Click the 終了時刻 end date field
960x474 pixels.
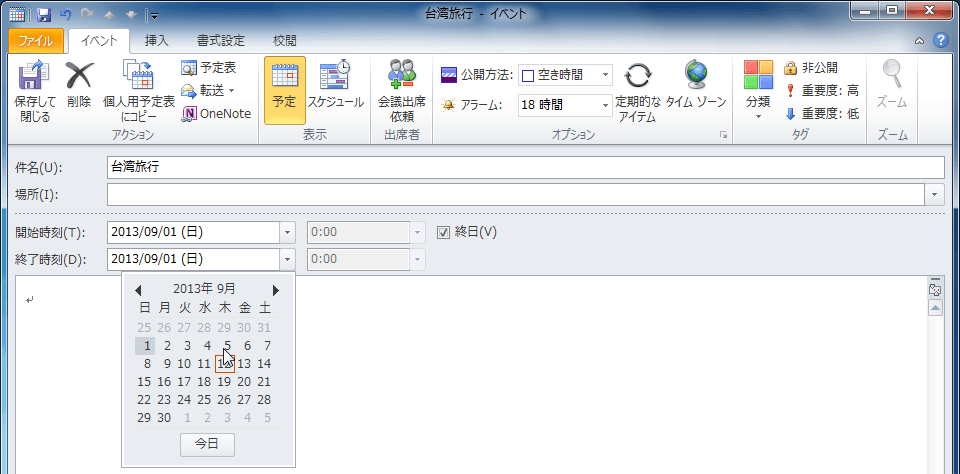tap(193, 259)
